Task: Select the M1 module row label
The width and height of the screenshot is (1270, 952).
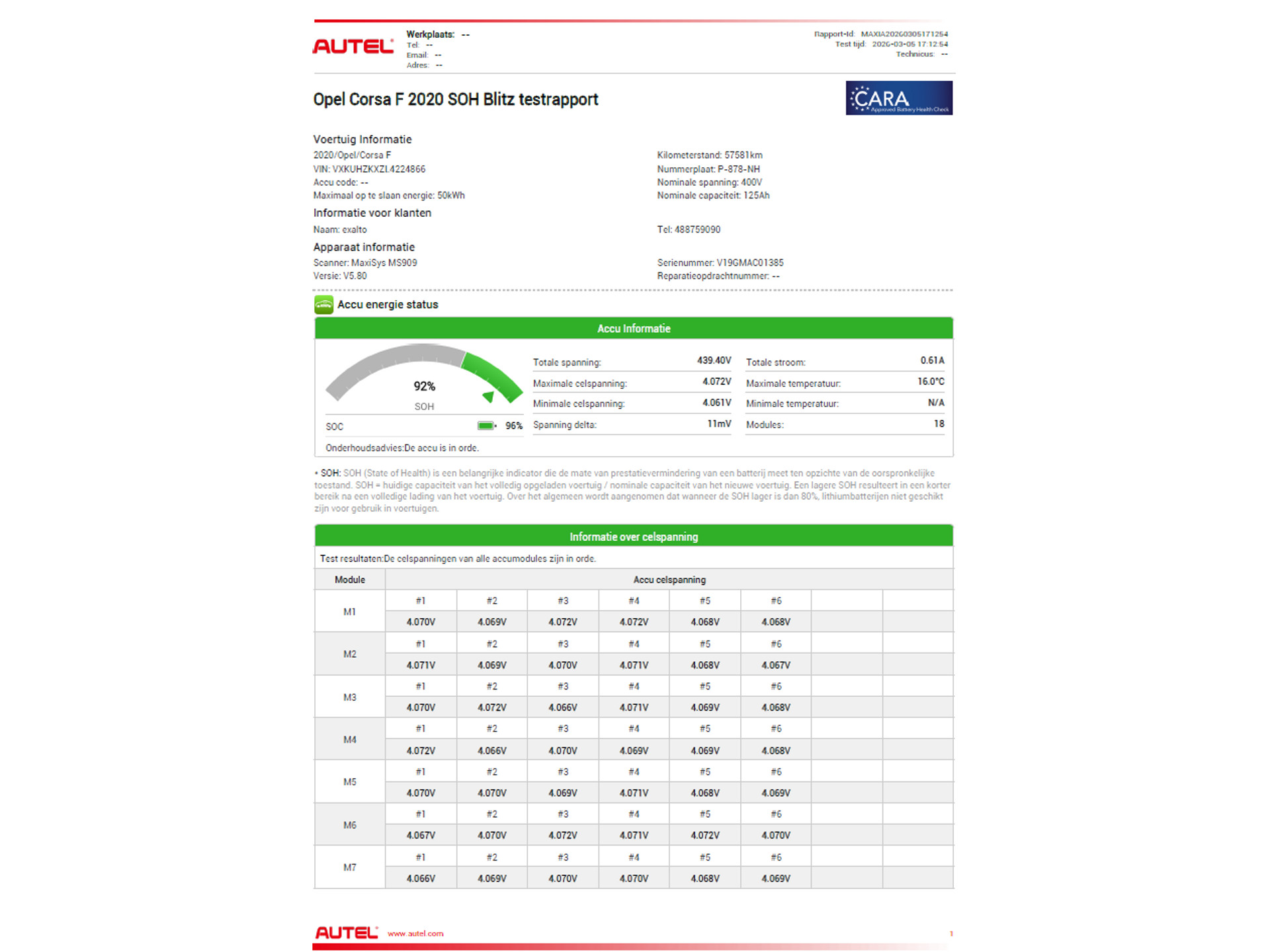Action: [x=349, y=612]
